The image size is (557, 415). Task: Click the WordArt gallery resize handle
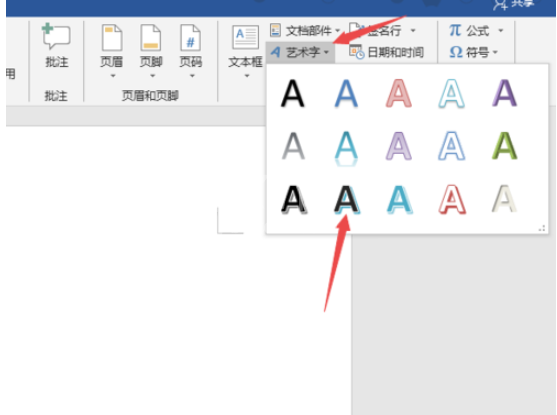[x=542, y=228]
